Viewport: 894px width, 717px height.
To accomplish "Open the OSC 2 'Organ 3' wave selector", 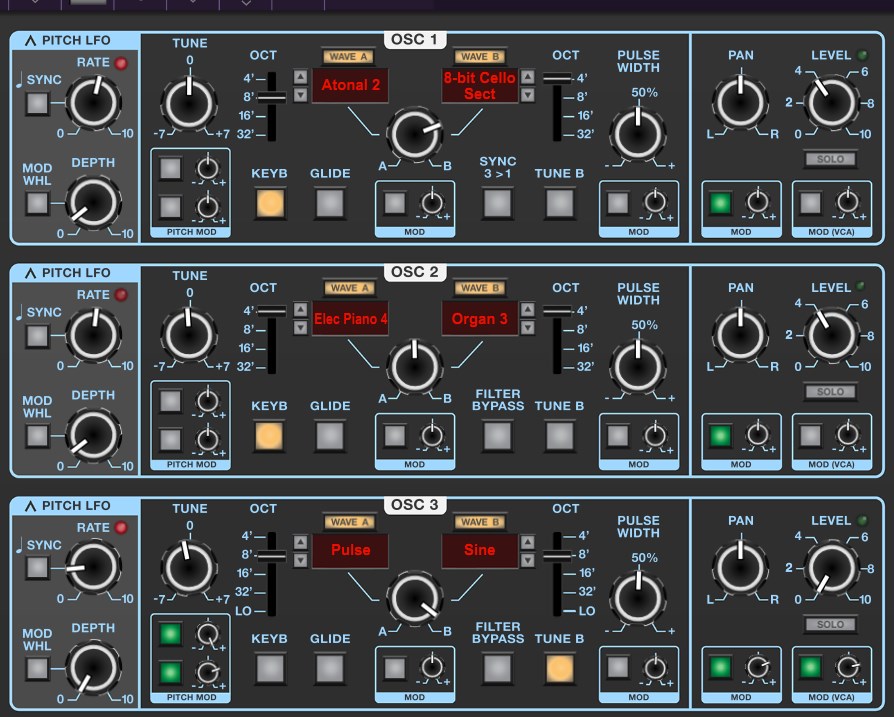I will 480,319.
